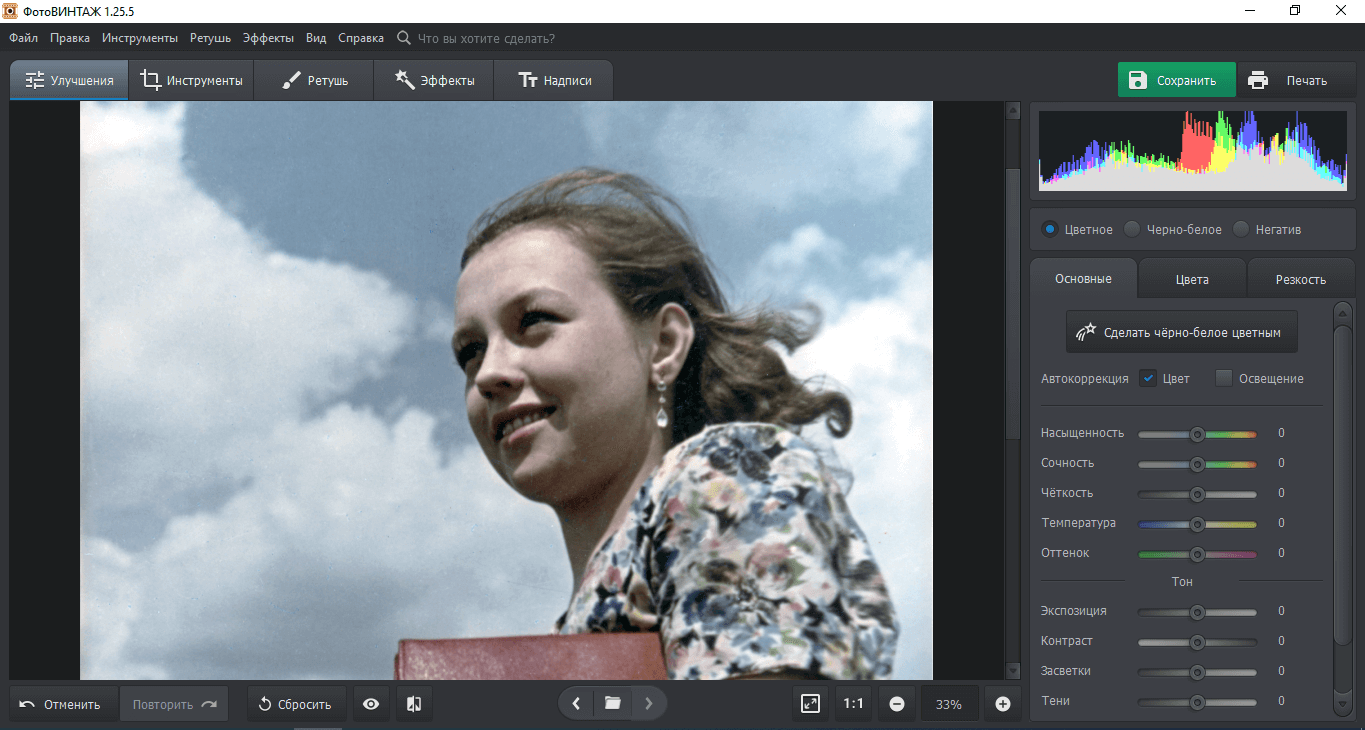This screenshot has width=1365, height=730.
Task: Click the Отменить undo button
Action: click(63, 704)
